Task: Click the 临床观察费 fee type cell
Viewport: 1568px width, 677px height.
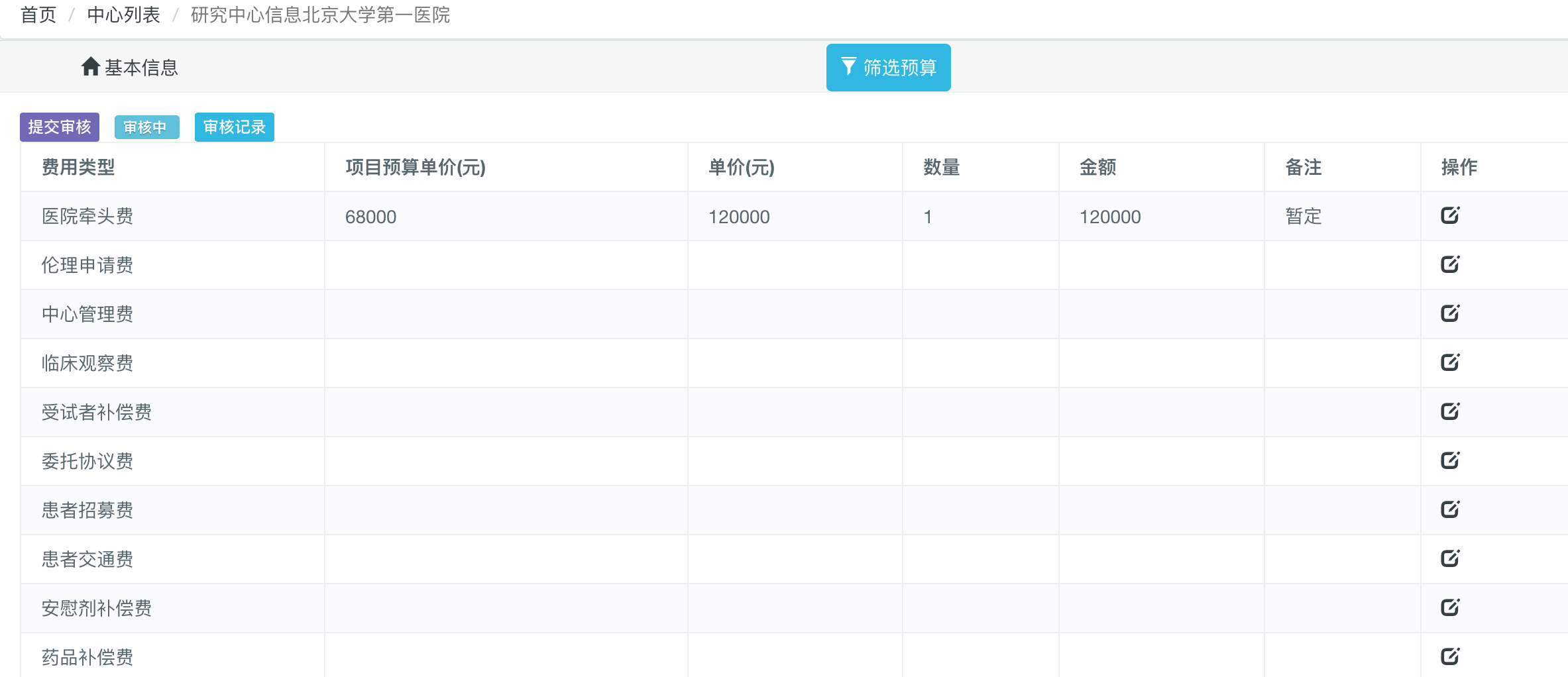Action: pyautogui.click(x=172, y=363)
